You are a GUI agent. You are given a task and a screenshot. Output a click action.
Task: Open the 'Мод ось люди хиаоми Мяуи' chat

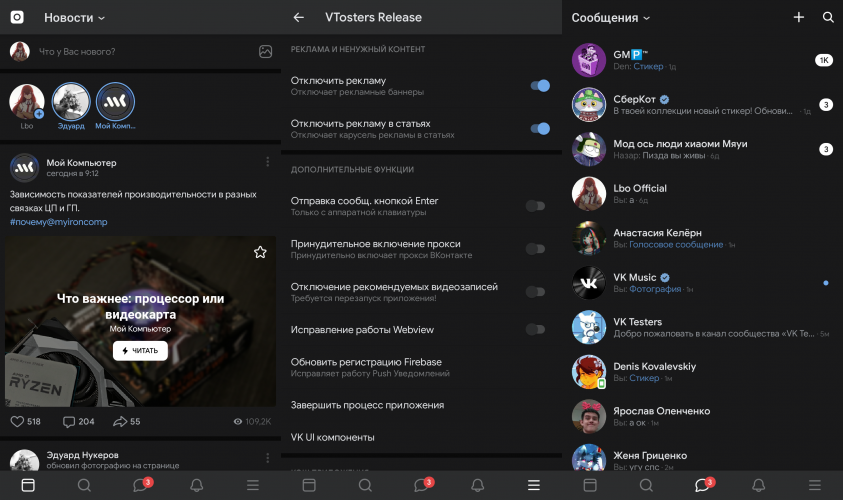702,149
